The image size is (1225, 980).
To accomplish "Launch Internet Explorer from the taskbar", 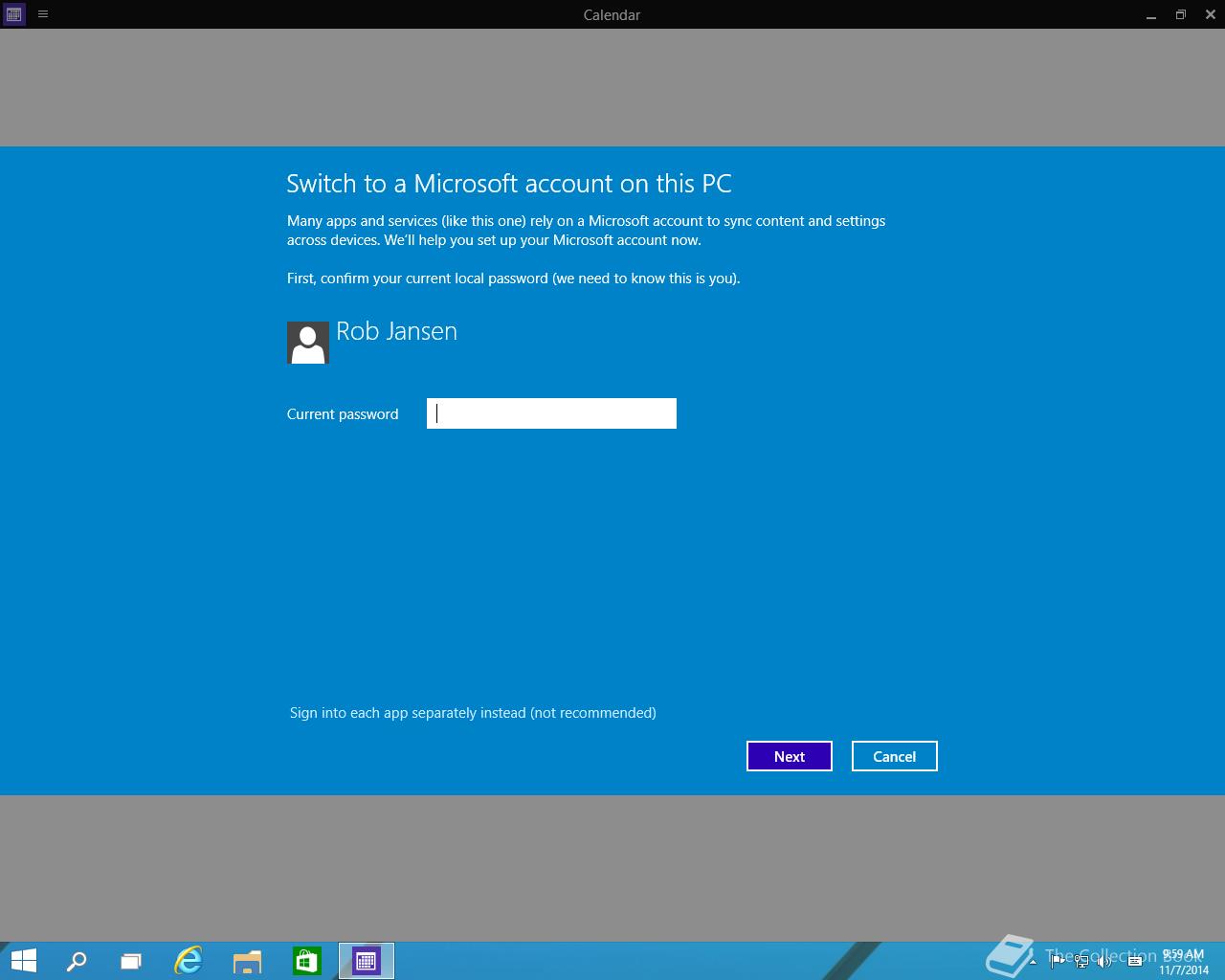I will coord(189,961).
